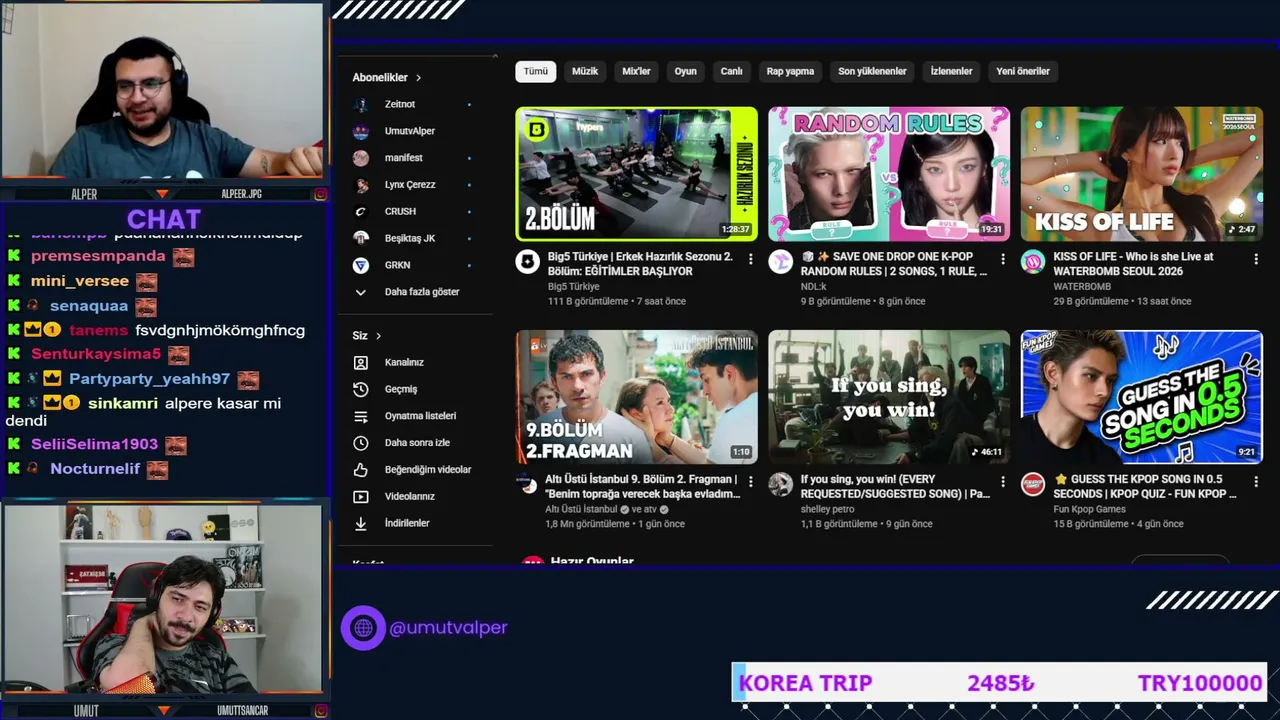Image resolution: width=1280 pixels, height=720 pixels.
Task: Open Lynx Çerezz subscription
Action: click(x=410, y=185)
